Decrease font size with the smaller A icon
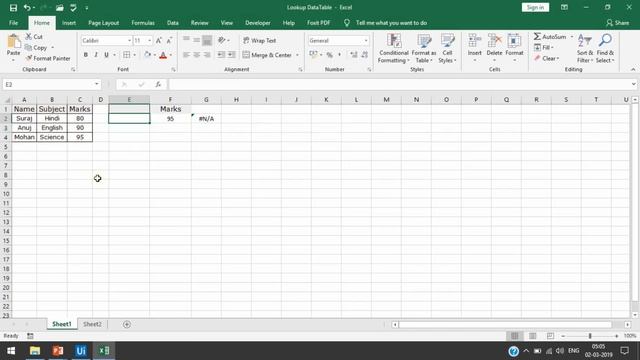Image resolution: width=640 pixels, height=360 pixels. pos(169,40)
